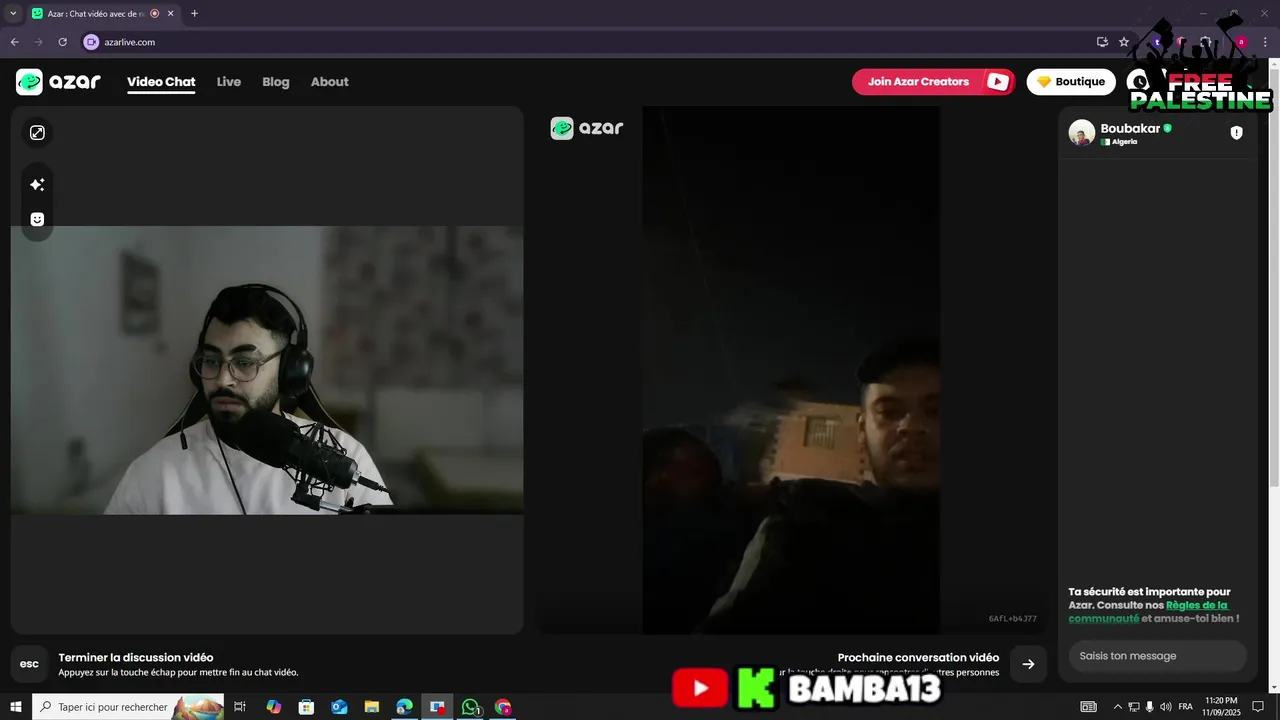
Task: Click the Boubakar username
Action: (x=1130, y=129)
